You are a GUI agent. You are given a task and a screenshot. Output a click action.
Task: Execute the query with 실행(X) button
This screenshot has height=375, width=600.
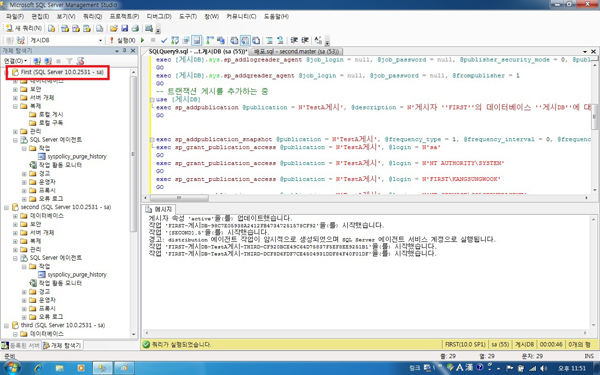coord(123,40)
